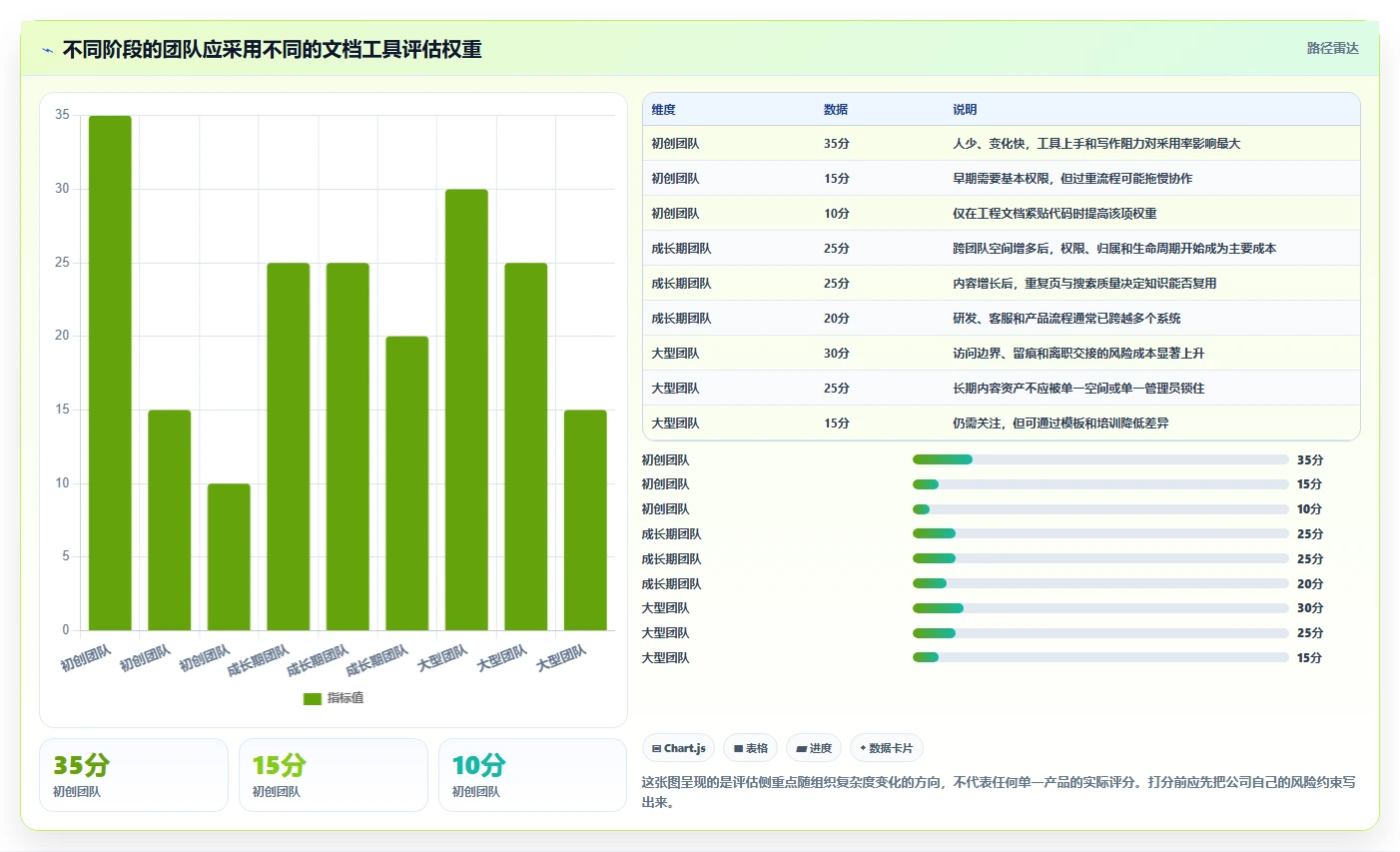Screen dimensions: 1400x852
Task: Click table cell '仍需关注，但可通过模板和培训降低差异'
Action: (1060, 424)
